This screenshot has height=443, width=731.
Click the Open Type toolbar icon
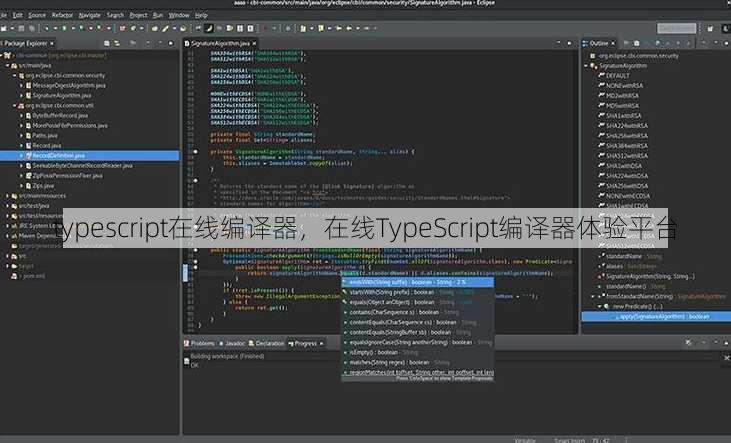[x=155, y=28]
